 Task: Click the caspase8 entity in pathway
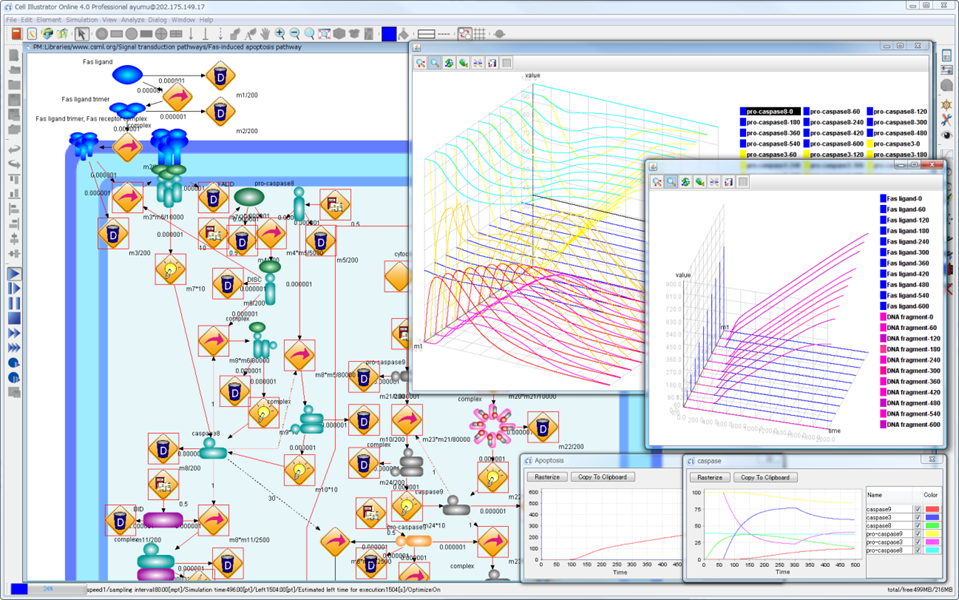[x=213, y=452]
